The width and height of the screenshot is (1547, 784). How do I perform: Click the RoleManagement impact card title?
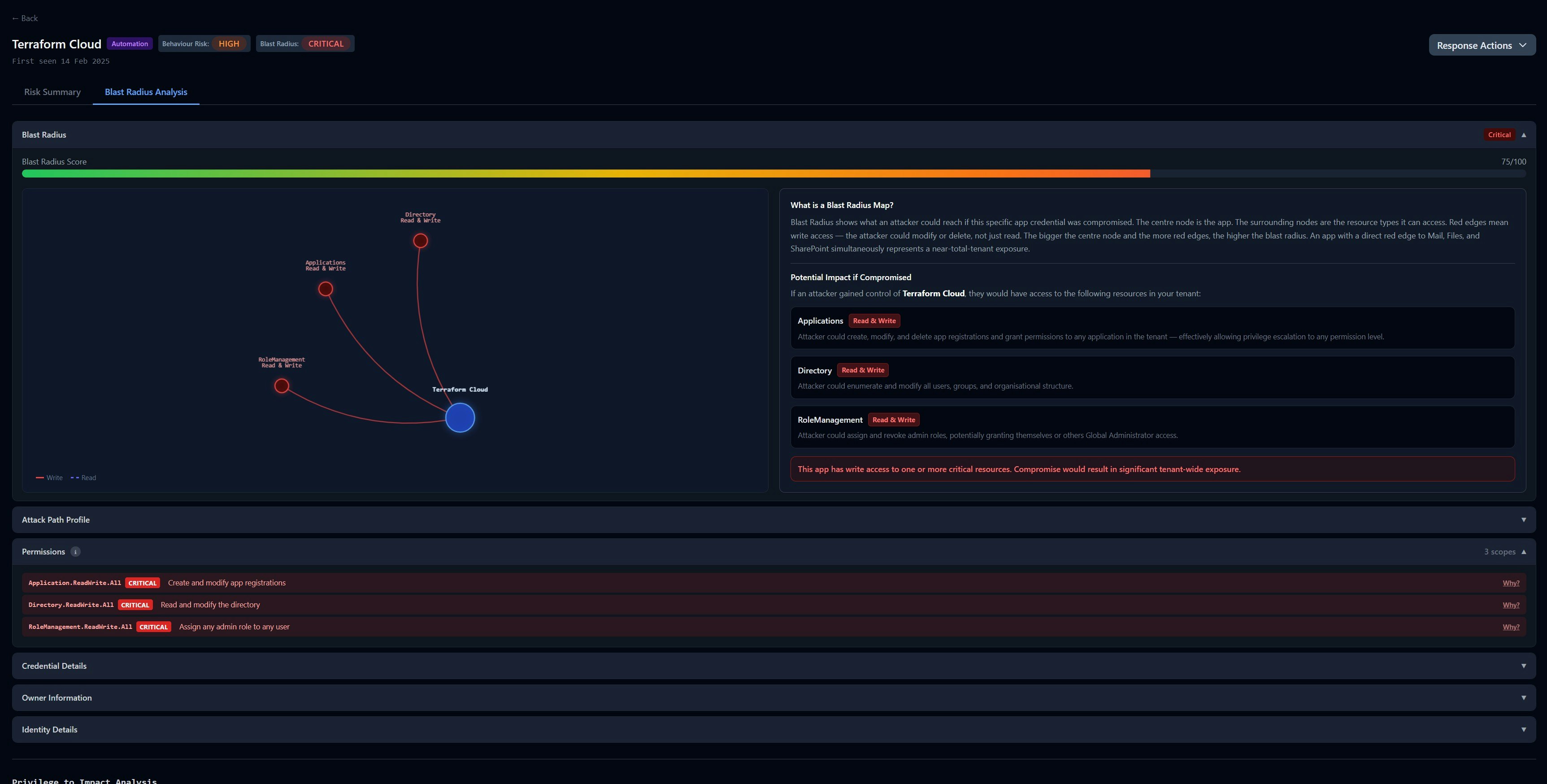tap(830, 420)
